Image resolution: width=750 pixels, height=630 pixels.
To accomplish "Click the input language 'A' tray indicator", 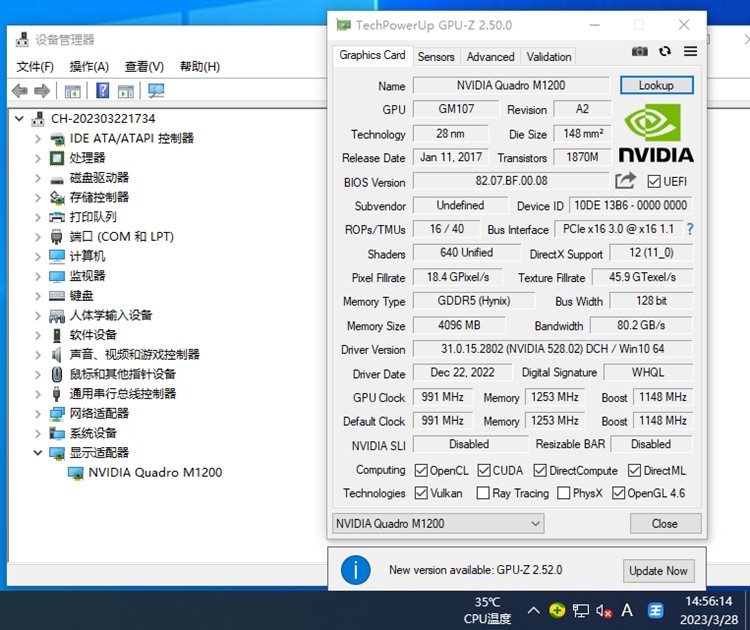I will pyautogui.click(x=627, y=610).
